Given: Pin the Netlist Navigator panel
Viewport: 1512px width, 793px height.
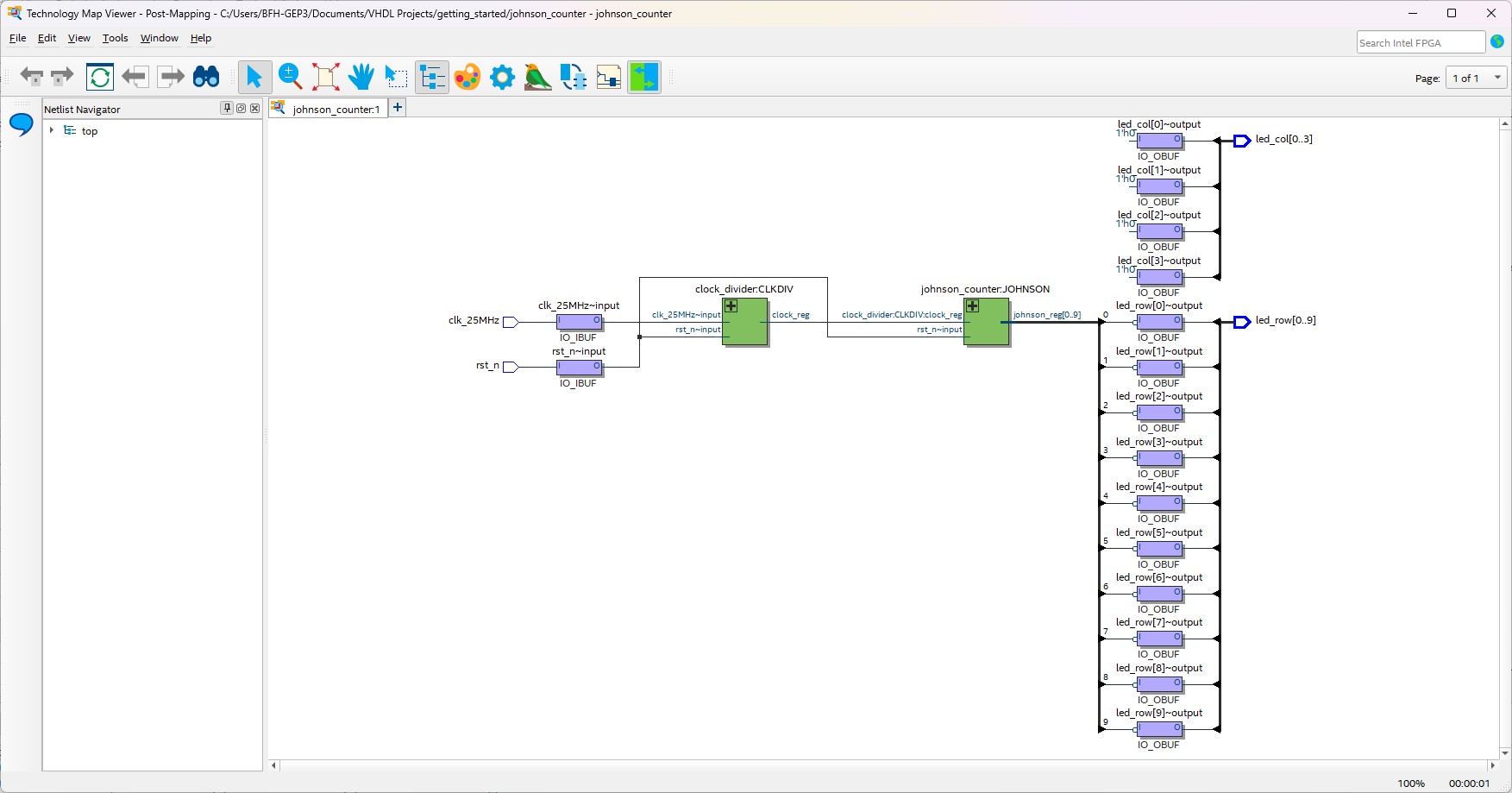Looking at the screenshot, I should [x=227, y=109].
